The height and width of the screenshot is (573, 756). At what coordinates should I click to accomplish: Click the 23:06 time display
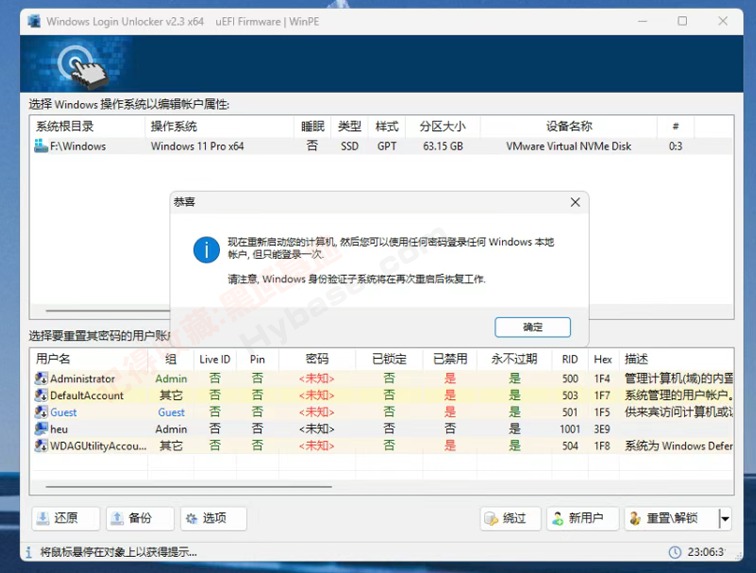point(706,552)
